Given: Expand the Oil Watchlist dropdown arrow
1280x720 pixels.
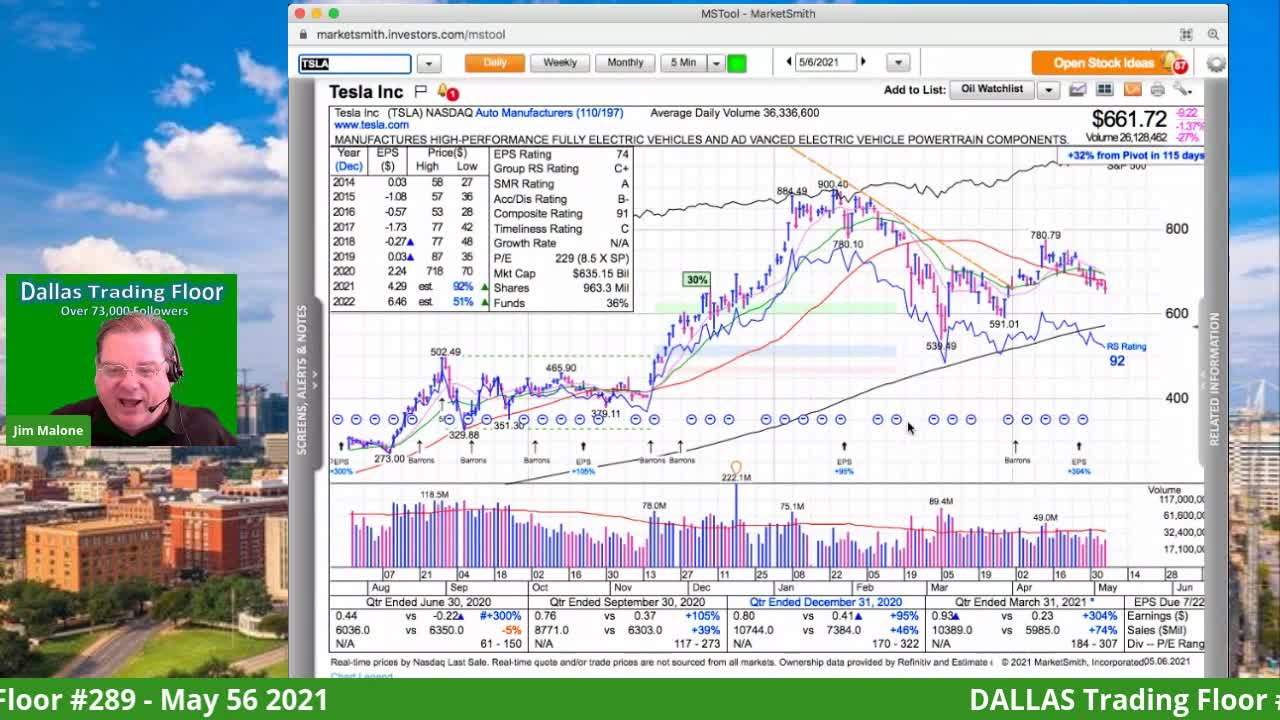Looking at the screenshot, I should tap(1048, 90).
